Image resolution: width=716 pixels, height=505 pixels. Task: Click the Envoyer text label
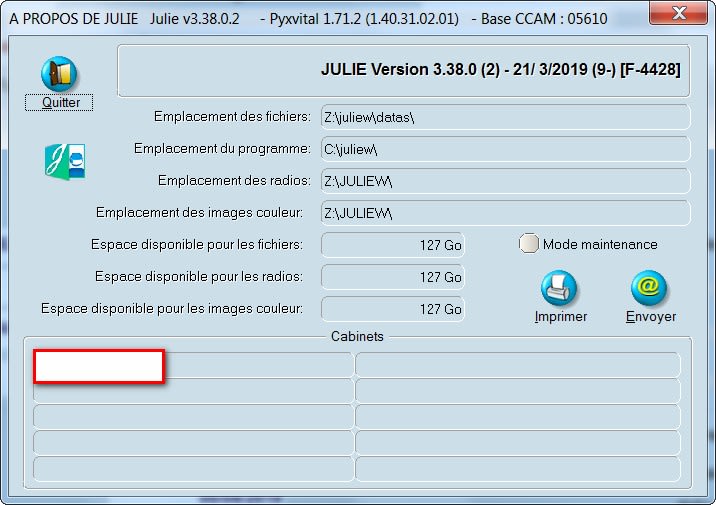pos(651,317)
